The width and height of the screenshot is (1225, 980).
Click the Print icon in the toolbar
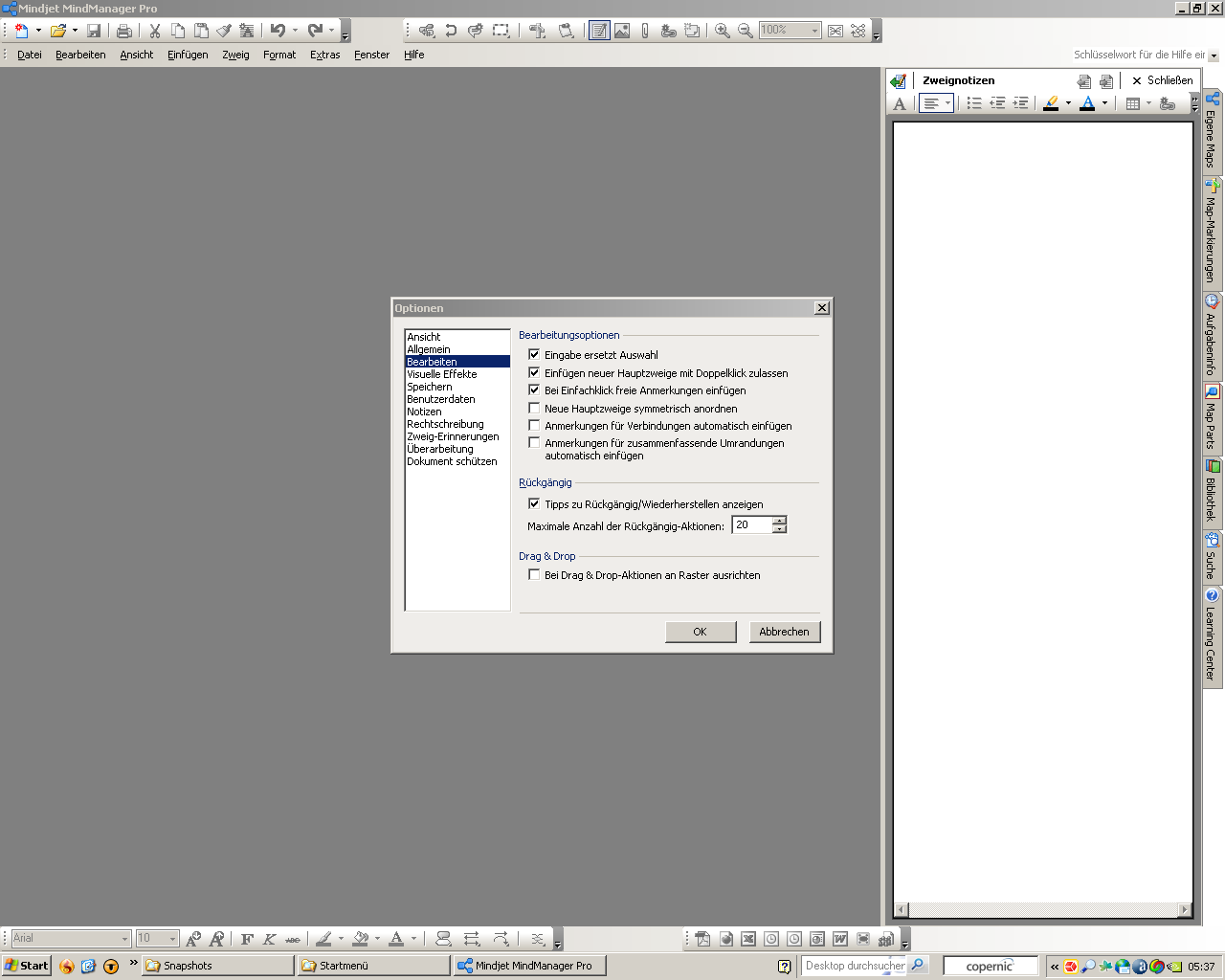point(124,31)
